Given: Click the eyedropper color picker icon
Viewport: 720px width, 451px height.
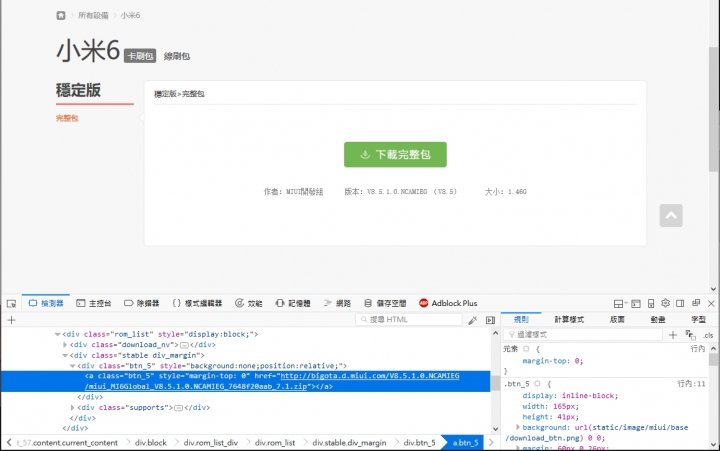Looking at the screenshot, I should tap(472, 320).
